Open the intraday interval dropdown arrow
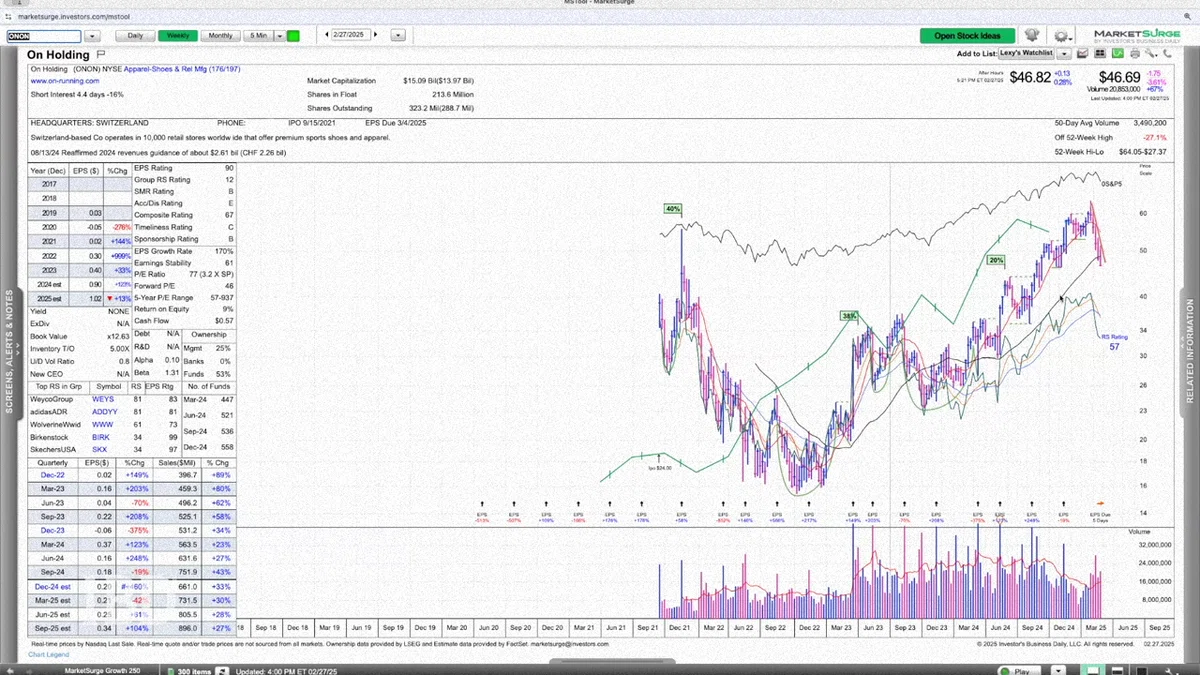 279,36
